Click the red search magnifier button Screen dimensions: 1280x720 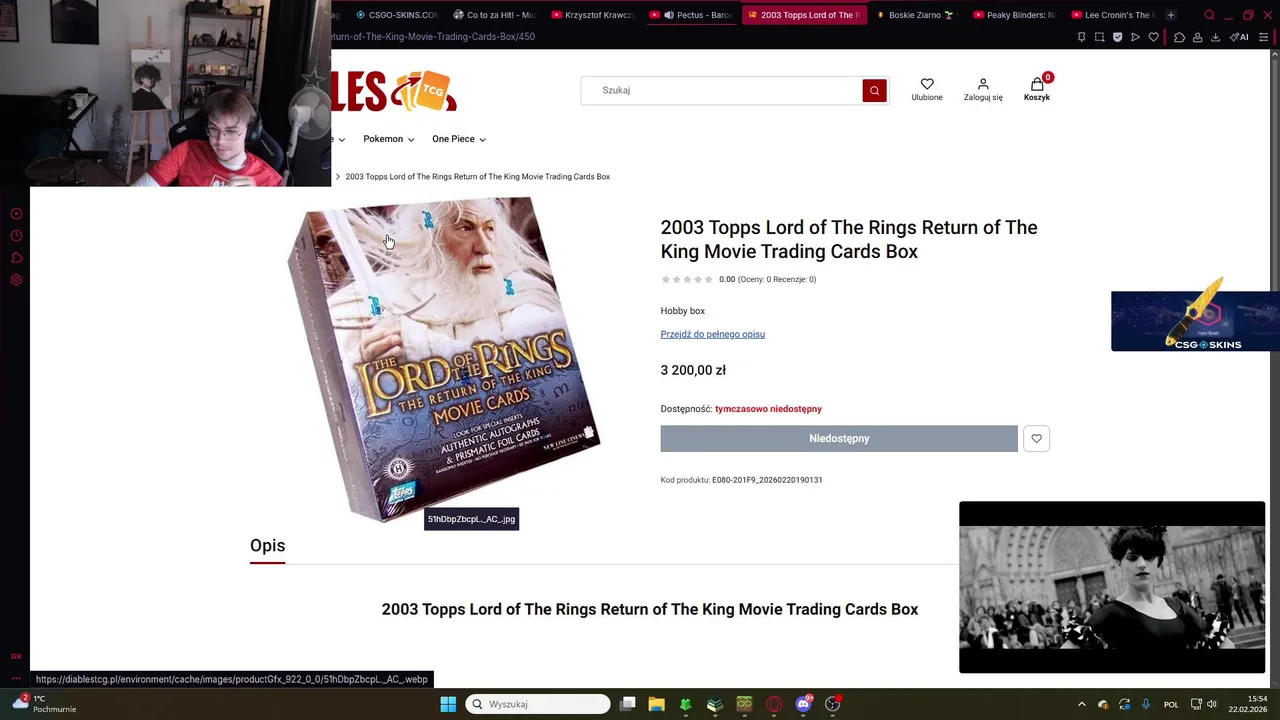coord(874,90)
